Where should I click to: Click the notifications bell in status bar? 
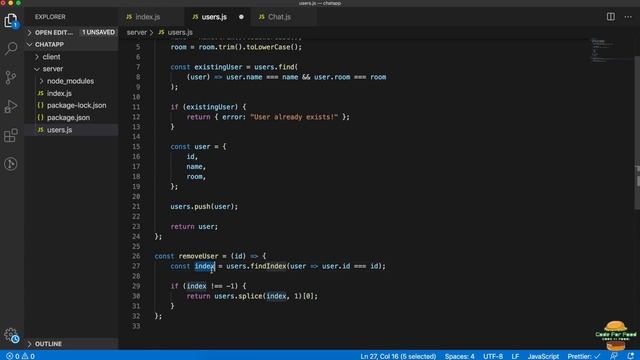pyautogui.click(x=631, y=356)
